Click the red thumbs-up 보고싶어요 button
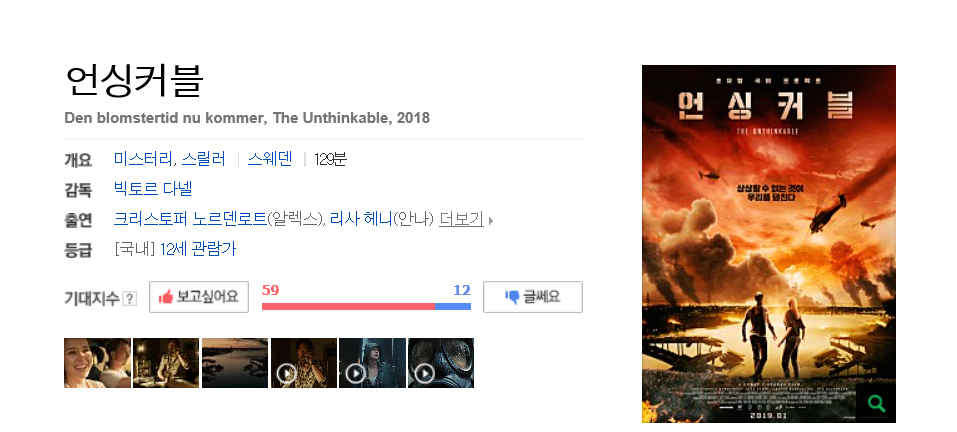 [x=199, y=297]
